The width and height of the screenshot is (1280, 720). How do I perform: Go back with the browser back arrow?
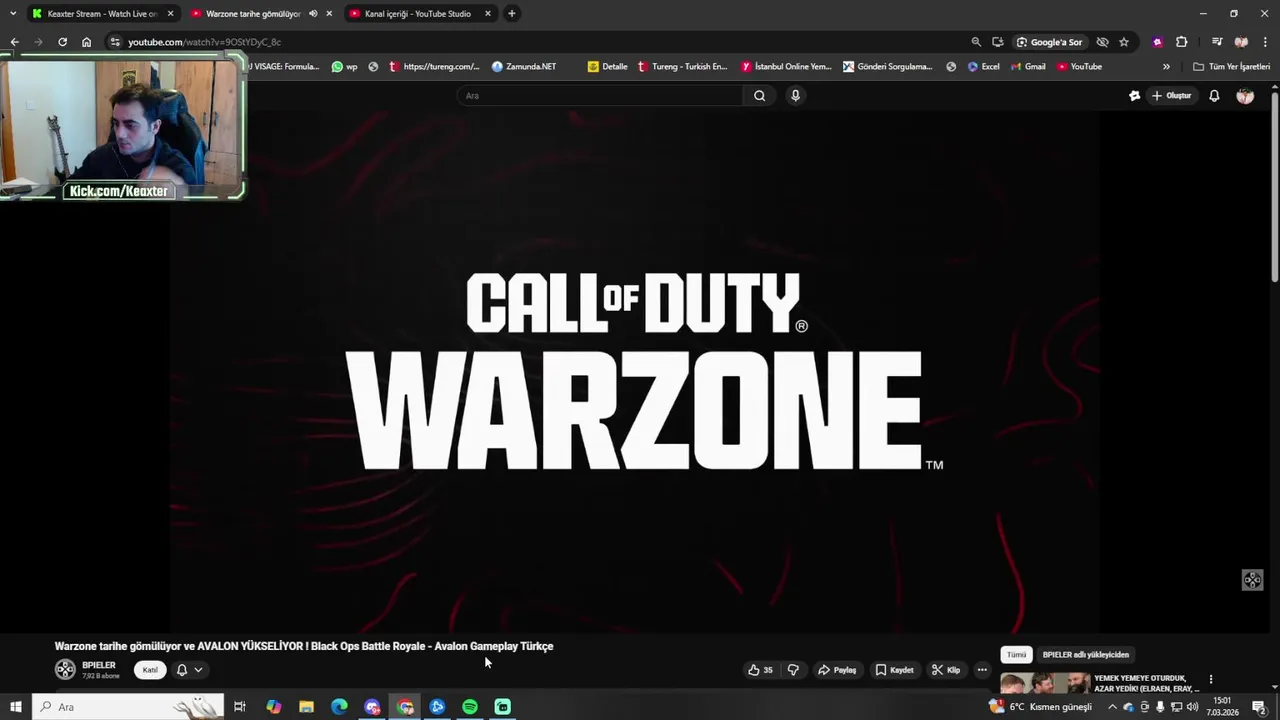[x=14, y=42]
